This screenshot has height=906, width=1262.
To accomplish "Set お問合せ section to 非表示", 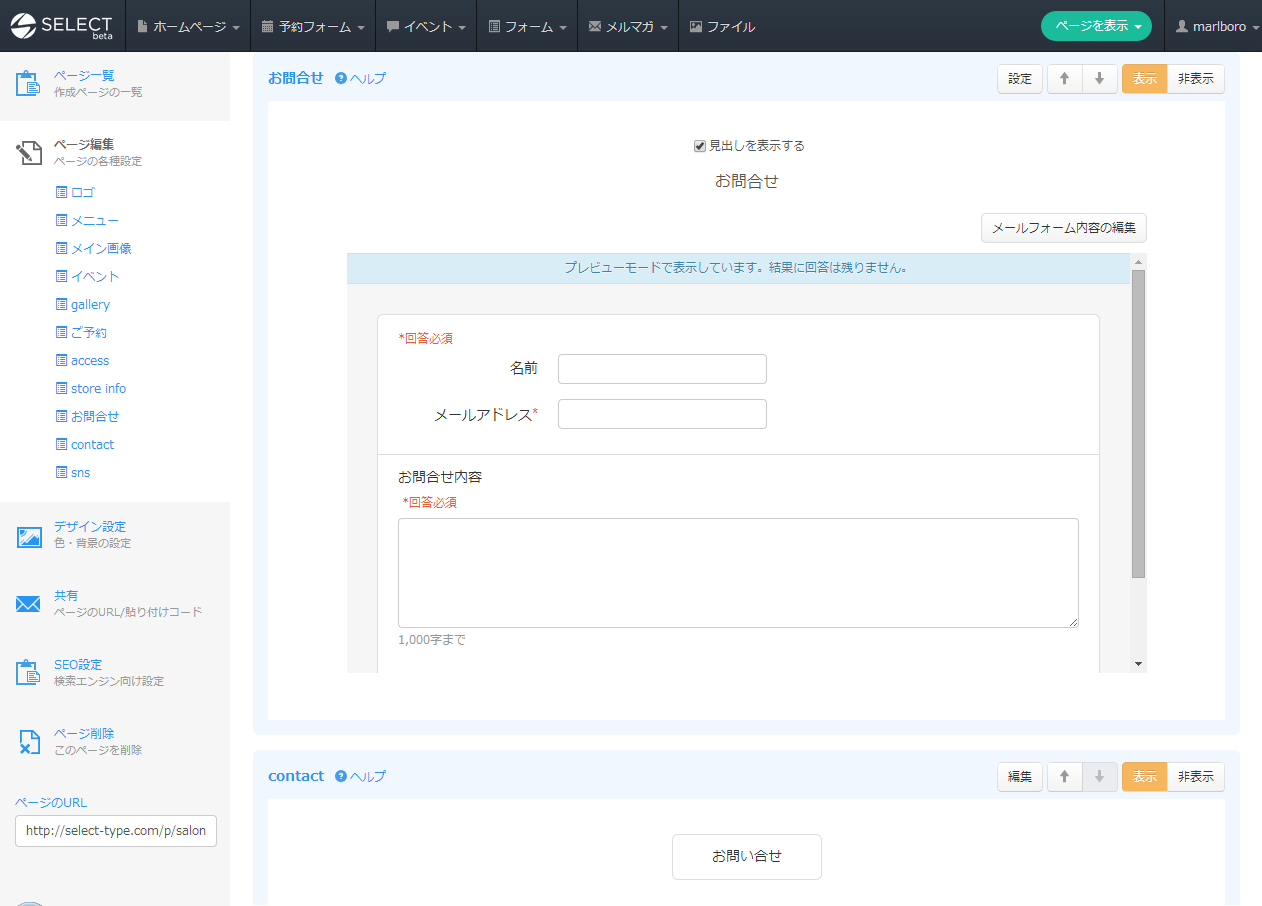I will click(x=1195, y=79).
